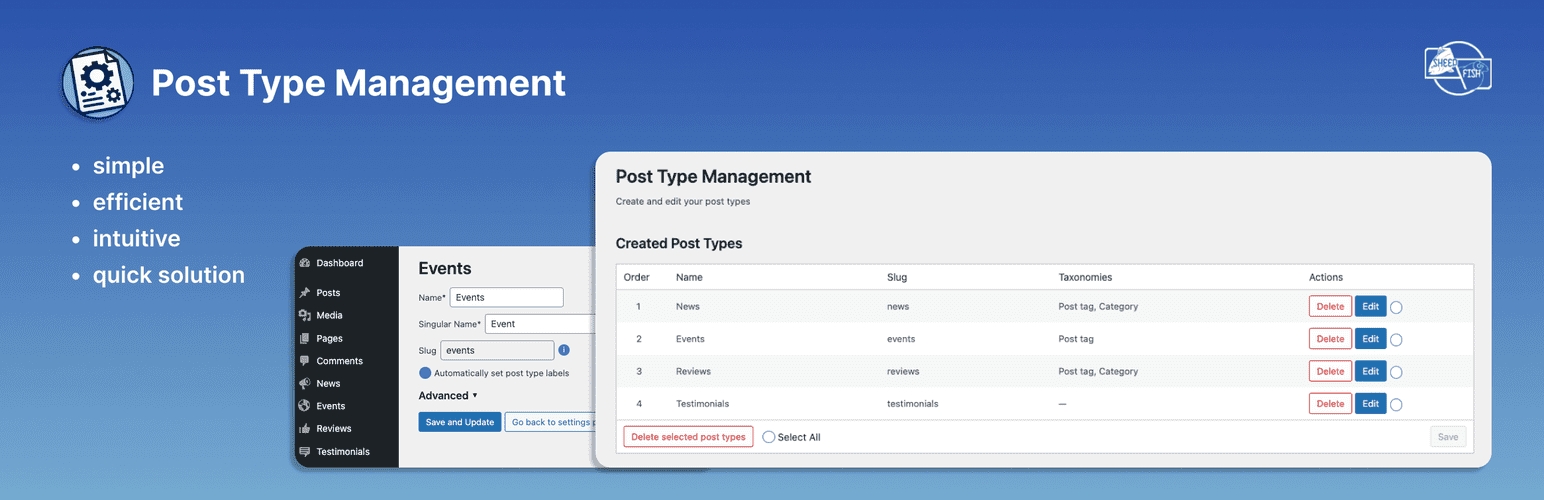
Task: Delete the Events post type
Action: [x=1330, y=339]
